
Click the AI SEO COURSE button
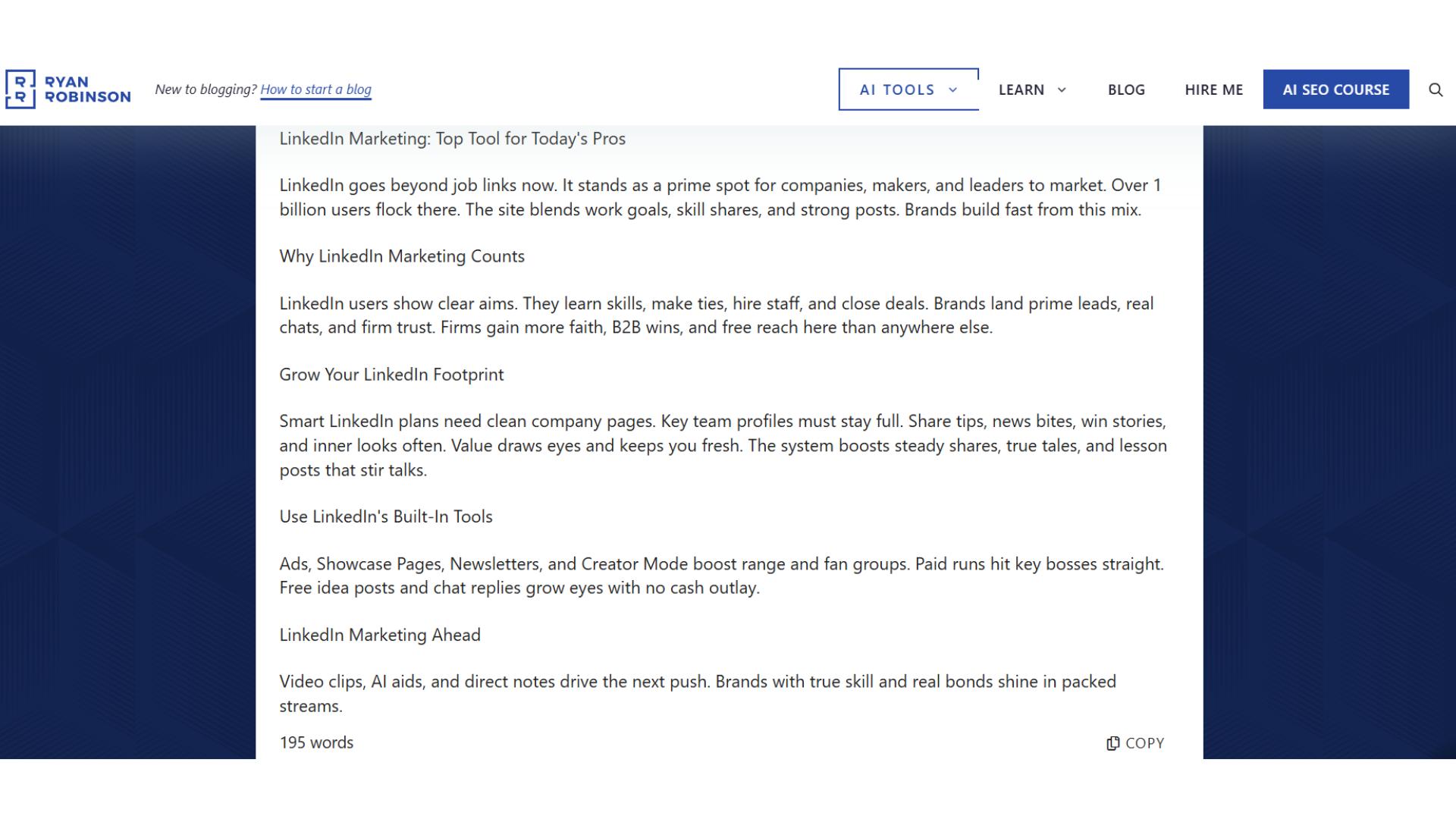pos(1335,89)
